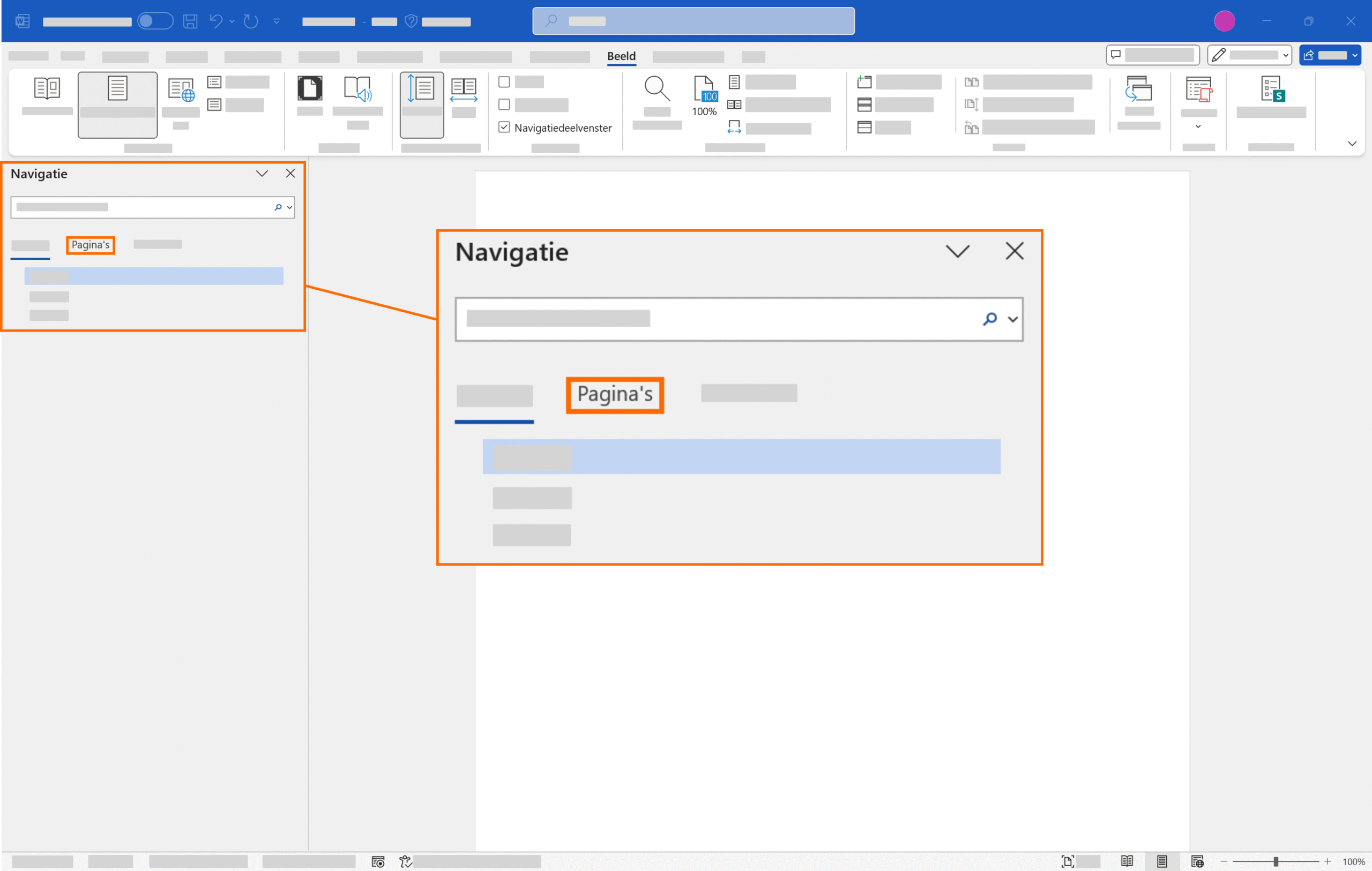This screenshot has height=871, width=1372.
Task: Open the search options dropdown in Navigatie pane
Action: [x=289, y=207]
